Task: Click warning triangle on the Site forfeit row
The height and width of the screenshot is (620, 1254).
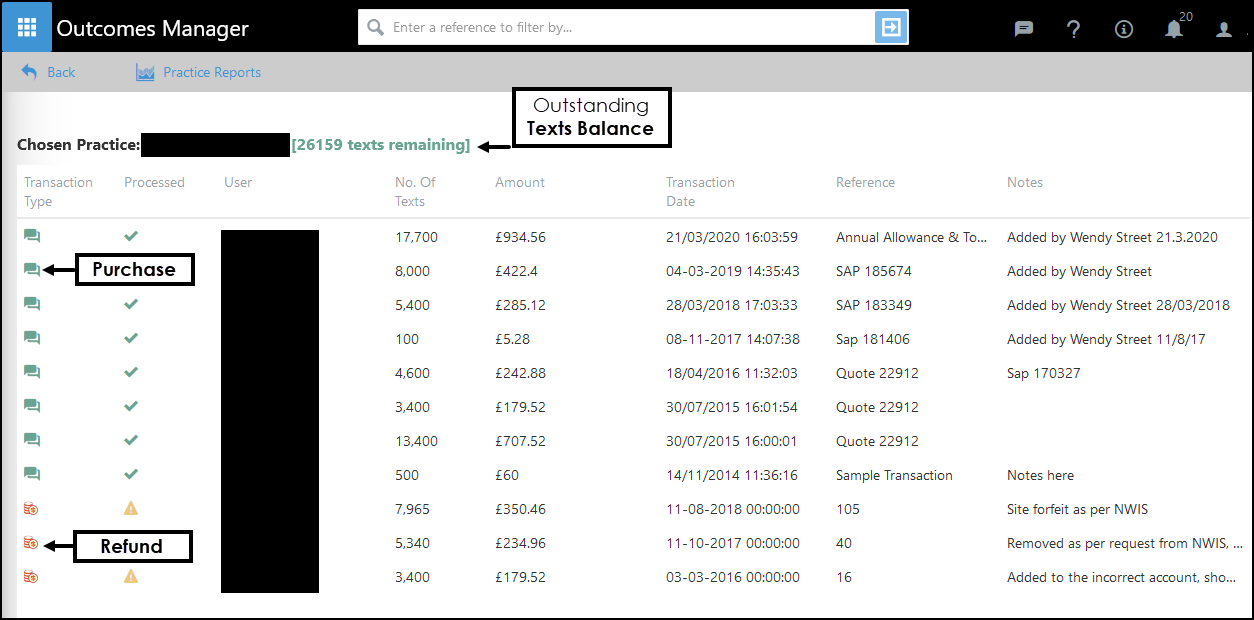Action: click(131, 509)
